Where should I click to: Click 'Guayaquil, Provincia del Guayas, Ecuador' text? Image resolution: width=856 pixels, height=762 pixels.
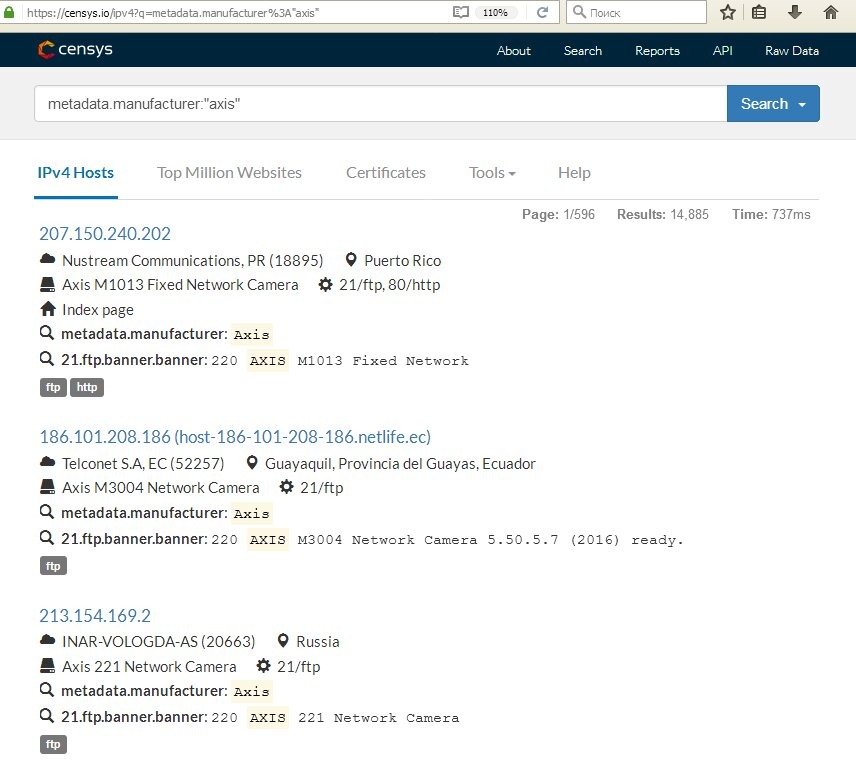coord(400,464)
